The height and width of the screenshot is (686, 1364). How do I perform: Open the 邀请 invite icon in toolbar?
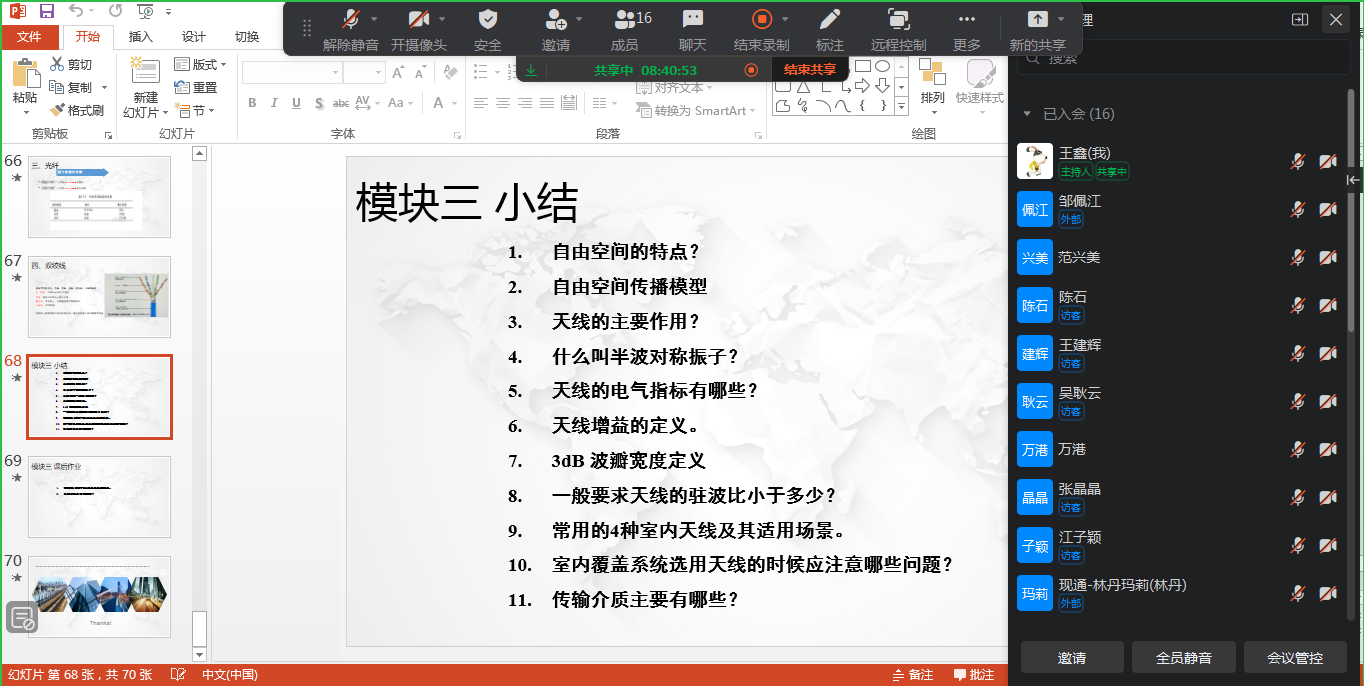[556, 19]
